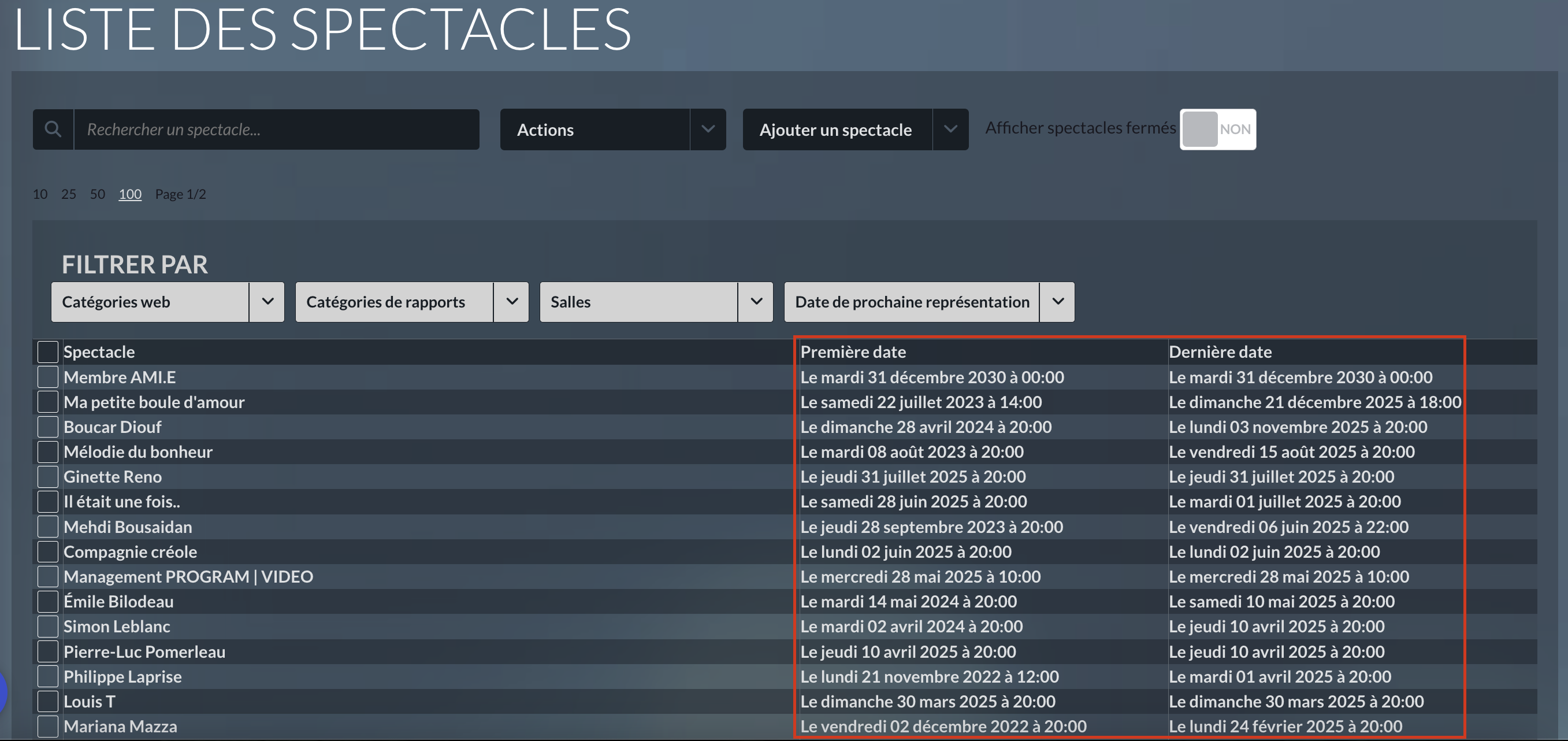Open the Il était une fois.. spectacle
The image size is (1568, 741).
click(x=122, y=502)
